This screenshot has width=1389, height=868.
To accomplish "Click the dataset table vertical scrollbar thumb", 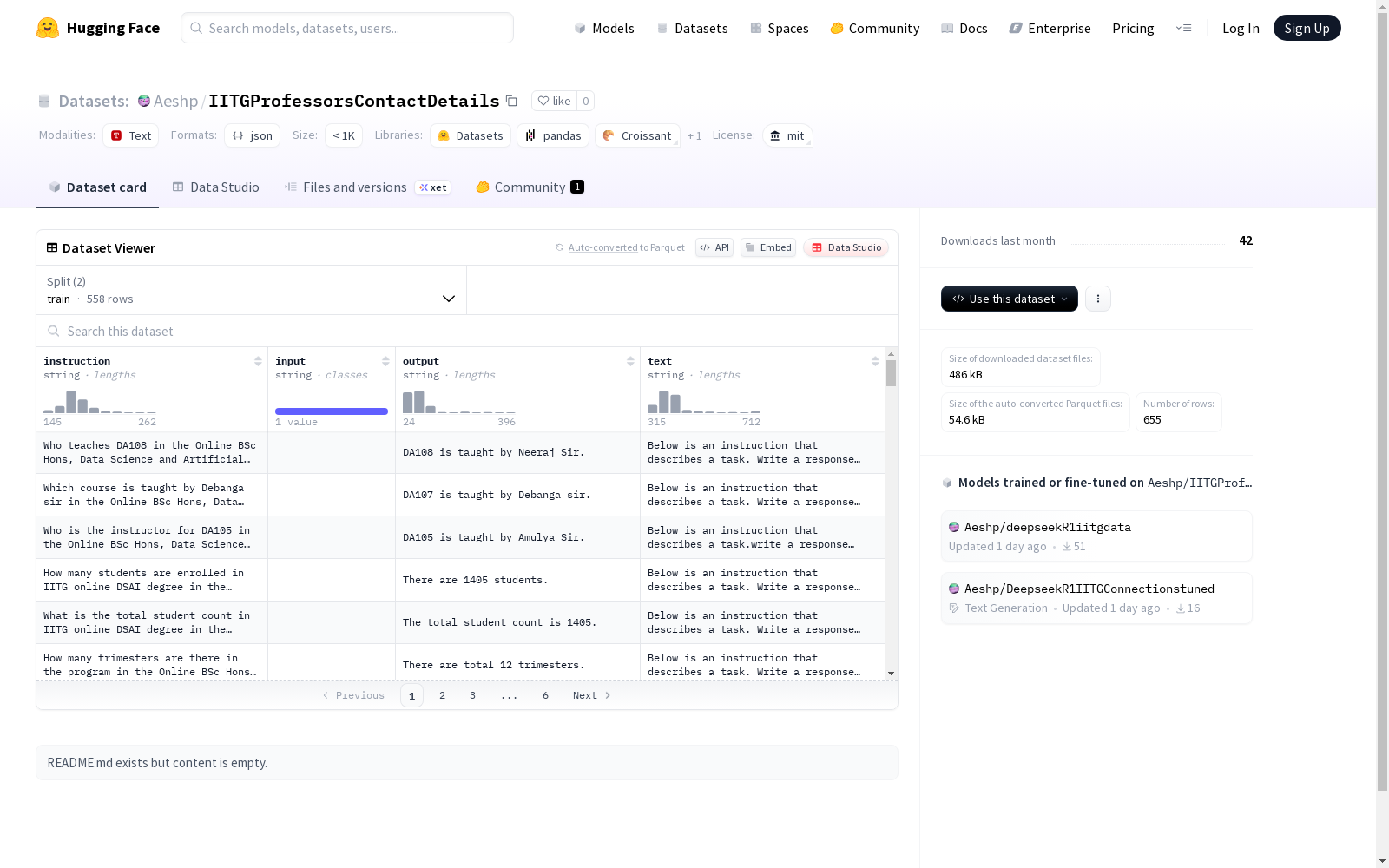I will [x=891, y=373].
